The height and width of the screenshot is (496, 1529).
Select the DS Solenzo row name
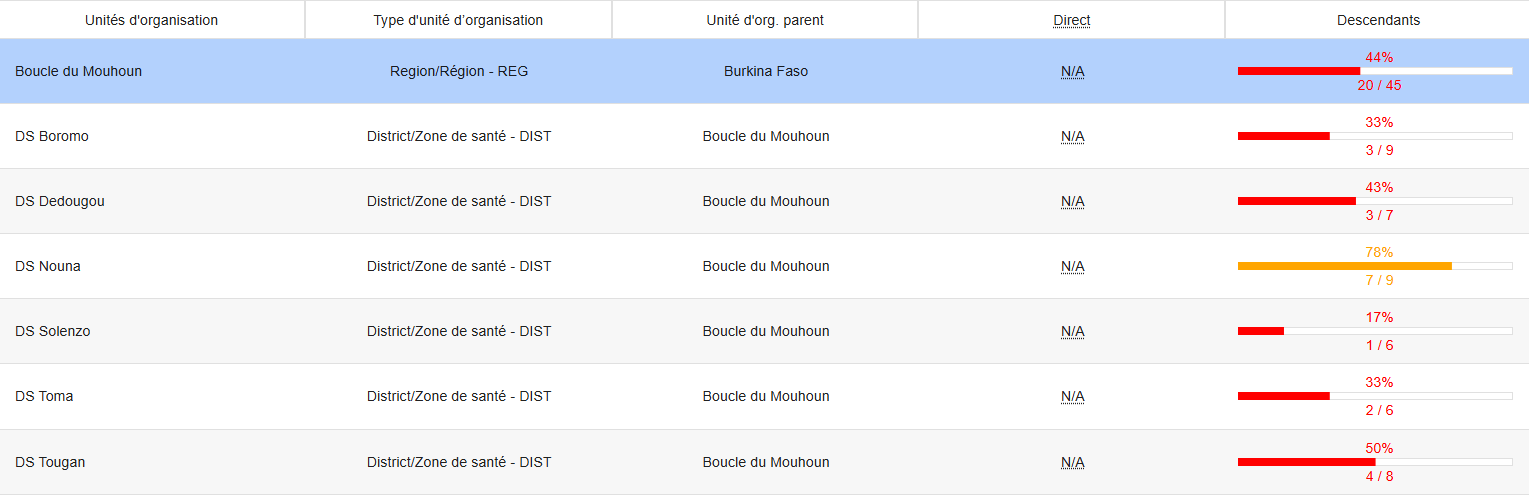tap(53, 331)
